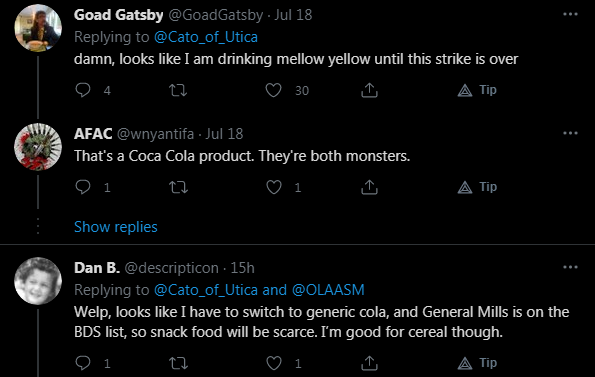Share Goad Gatsby's tweet
Screen dimensions: 595x377
[369, 90]
